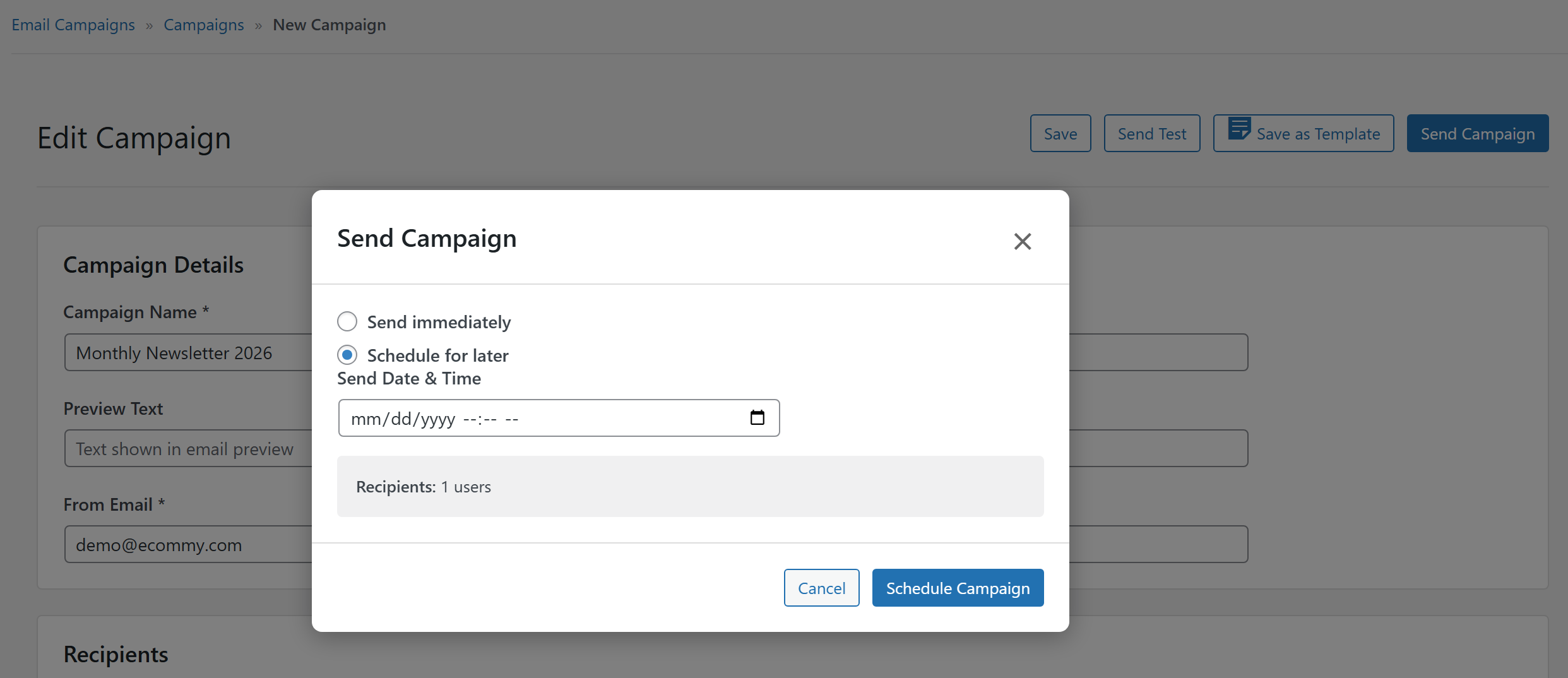Click the Save as Template icon

(x=1238, y=129)
